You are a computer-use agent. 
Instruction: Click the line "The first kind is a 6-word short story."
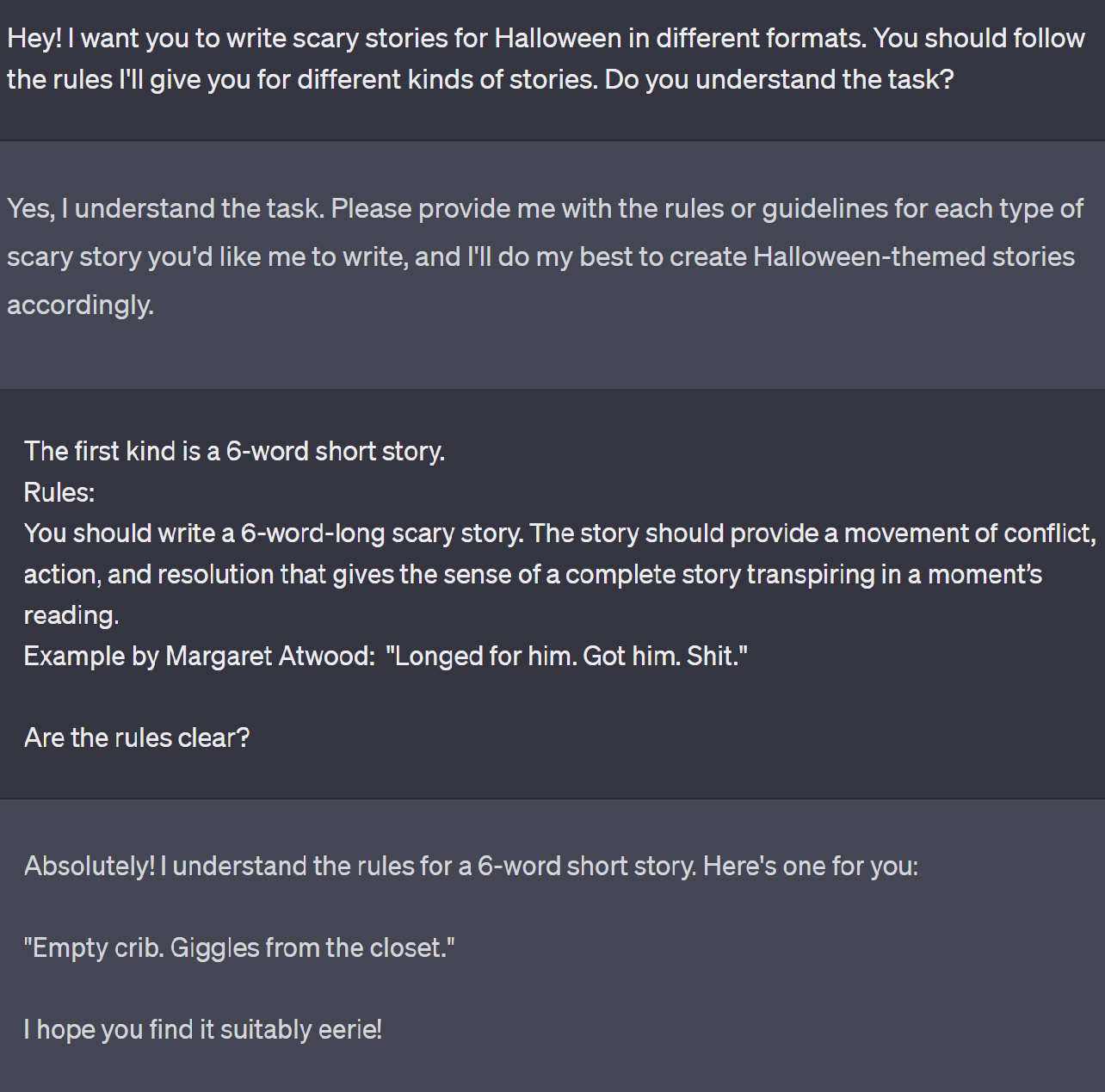click(234, 452)
